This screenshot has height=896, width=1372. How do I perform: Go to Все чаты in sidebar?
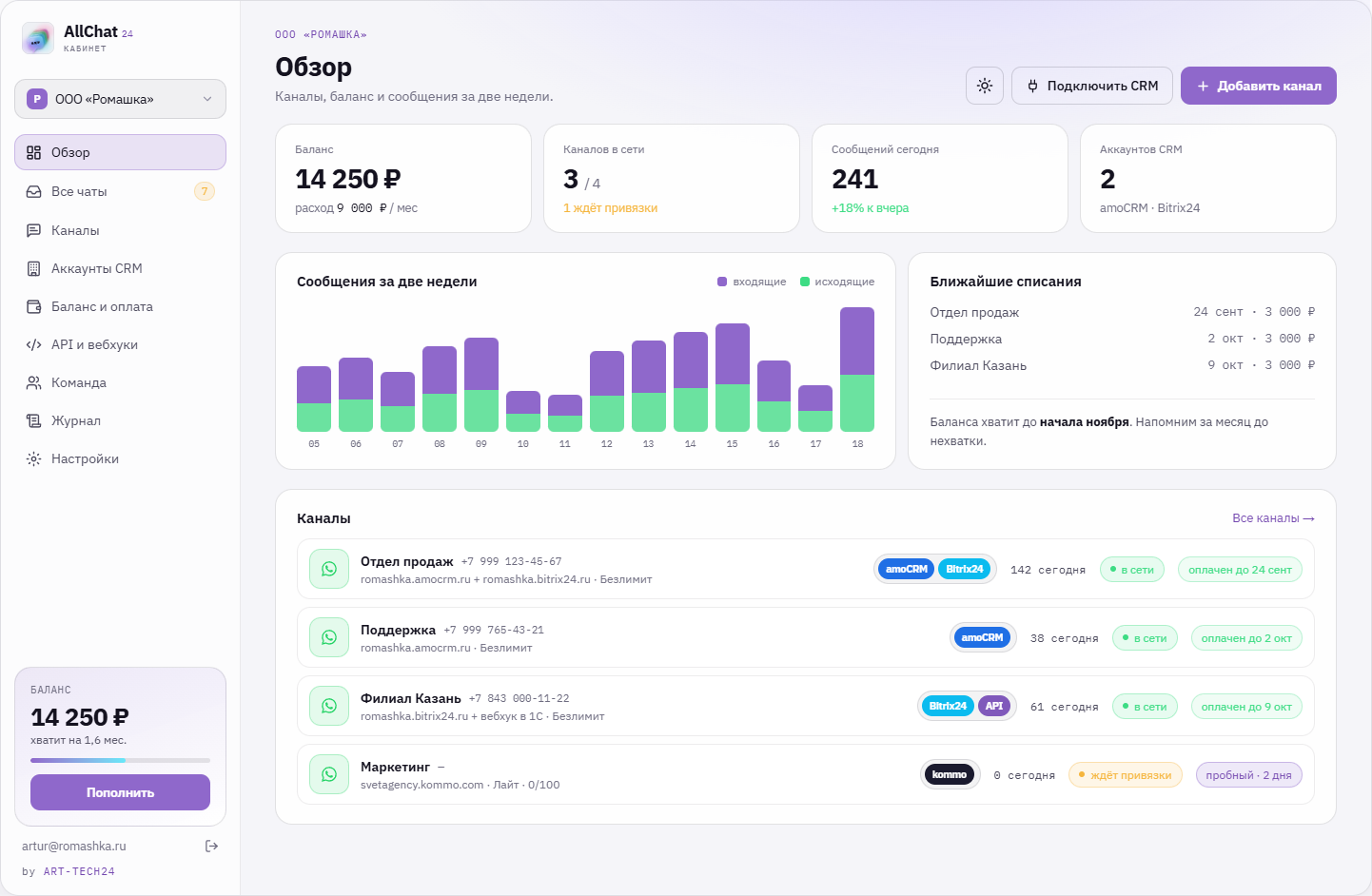[x=120, y=191]
